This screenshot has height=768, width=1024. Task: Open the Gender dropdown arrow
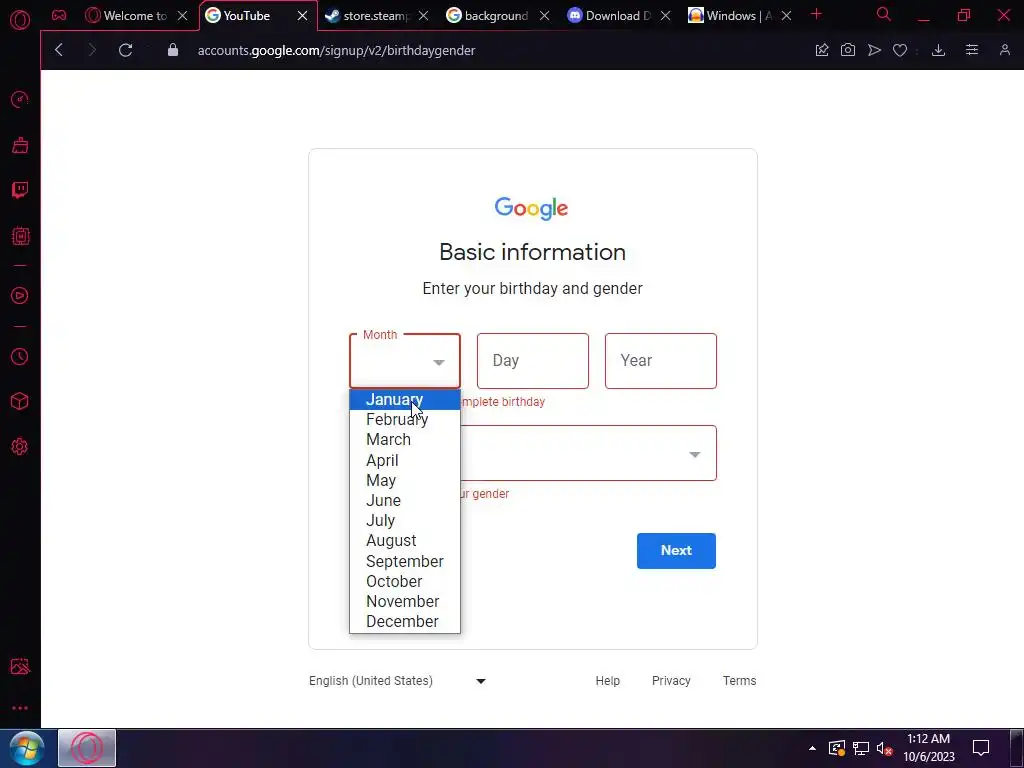(695, 455)
